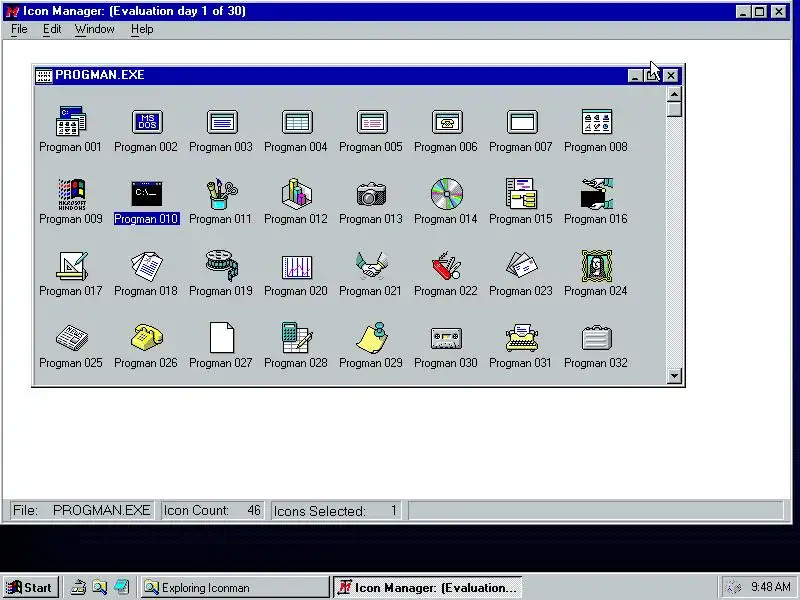Select the Progman 006 telephone window icon
This screenshot has height=600, width=800.
(447, 122)
